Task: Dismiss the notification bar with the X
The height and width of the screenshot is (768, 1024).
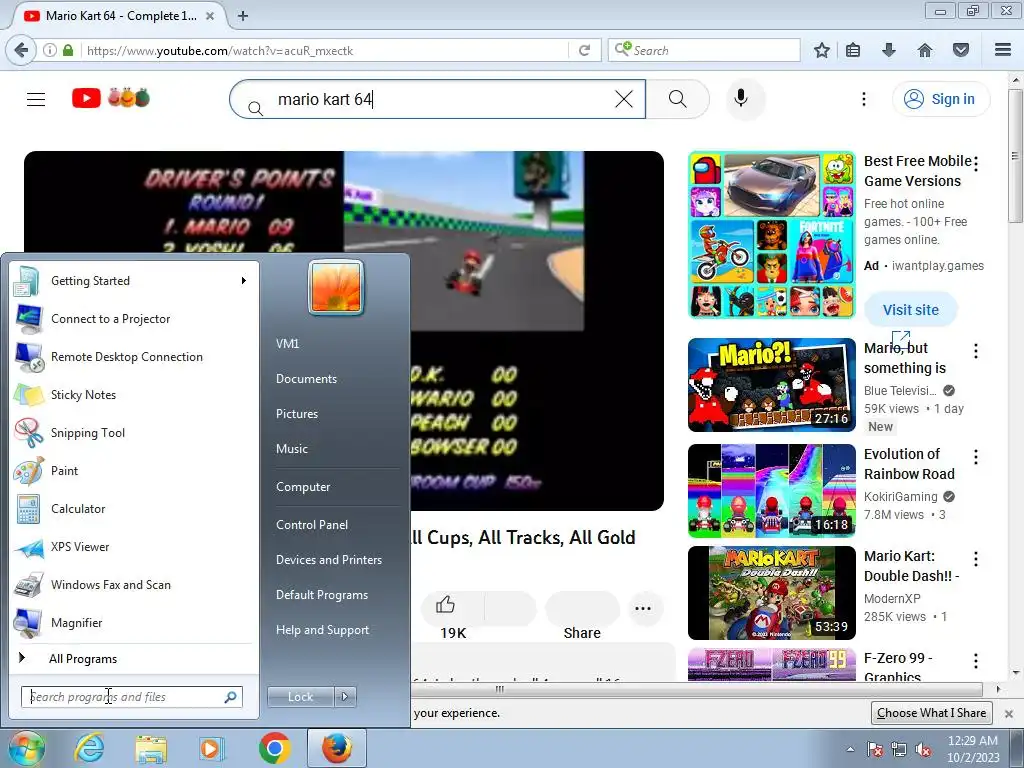Action: click(1009, 713)
